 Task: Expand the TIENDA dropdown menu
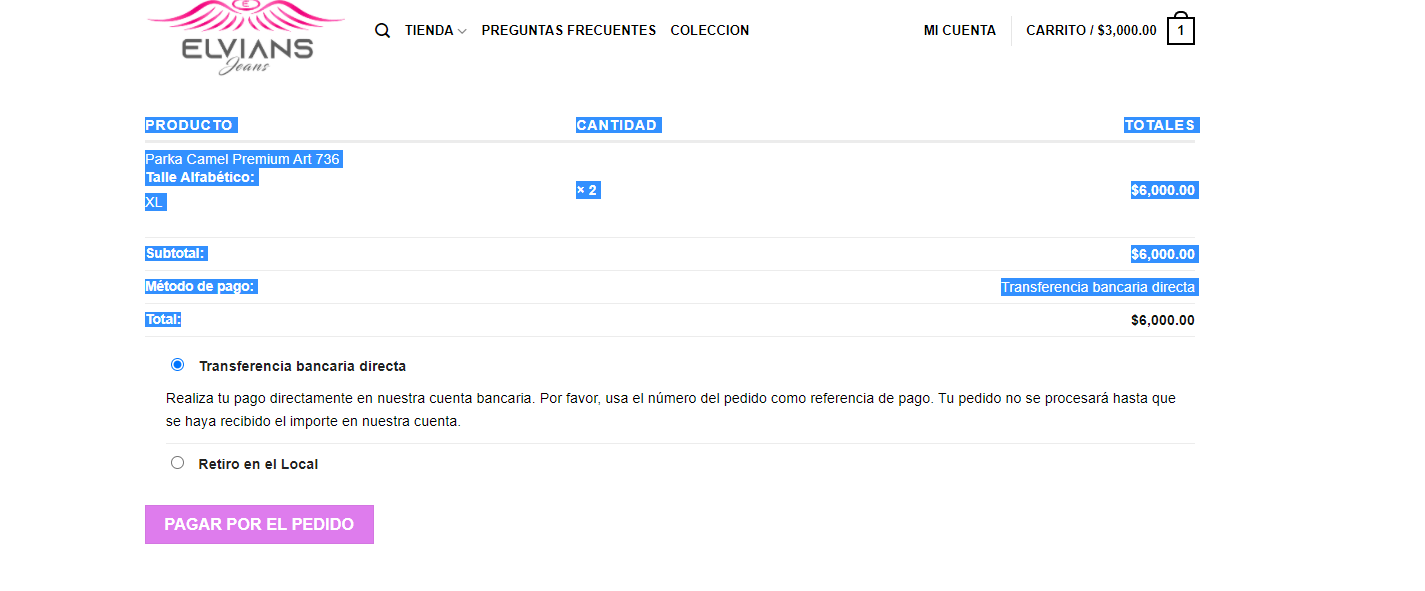(435, 31)
